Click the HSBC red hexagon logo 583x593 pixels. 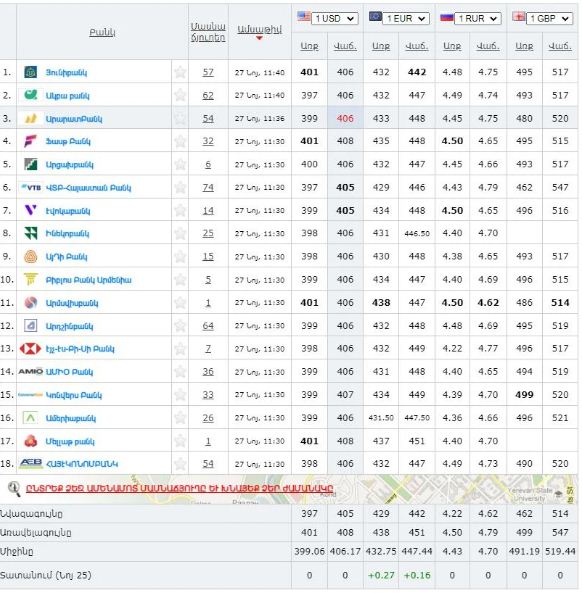30,348
